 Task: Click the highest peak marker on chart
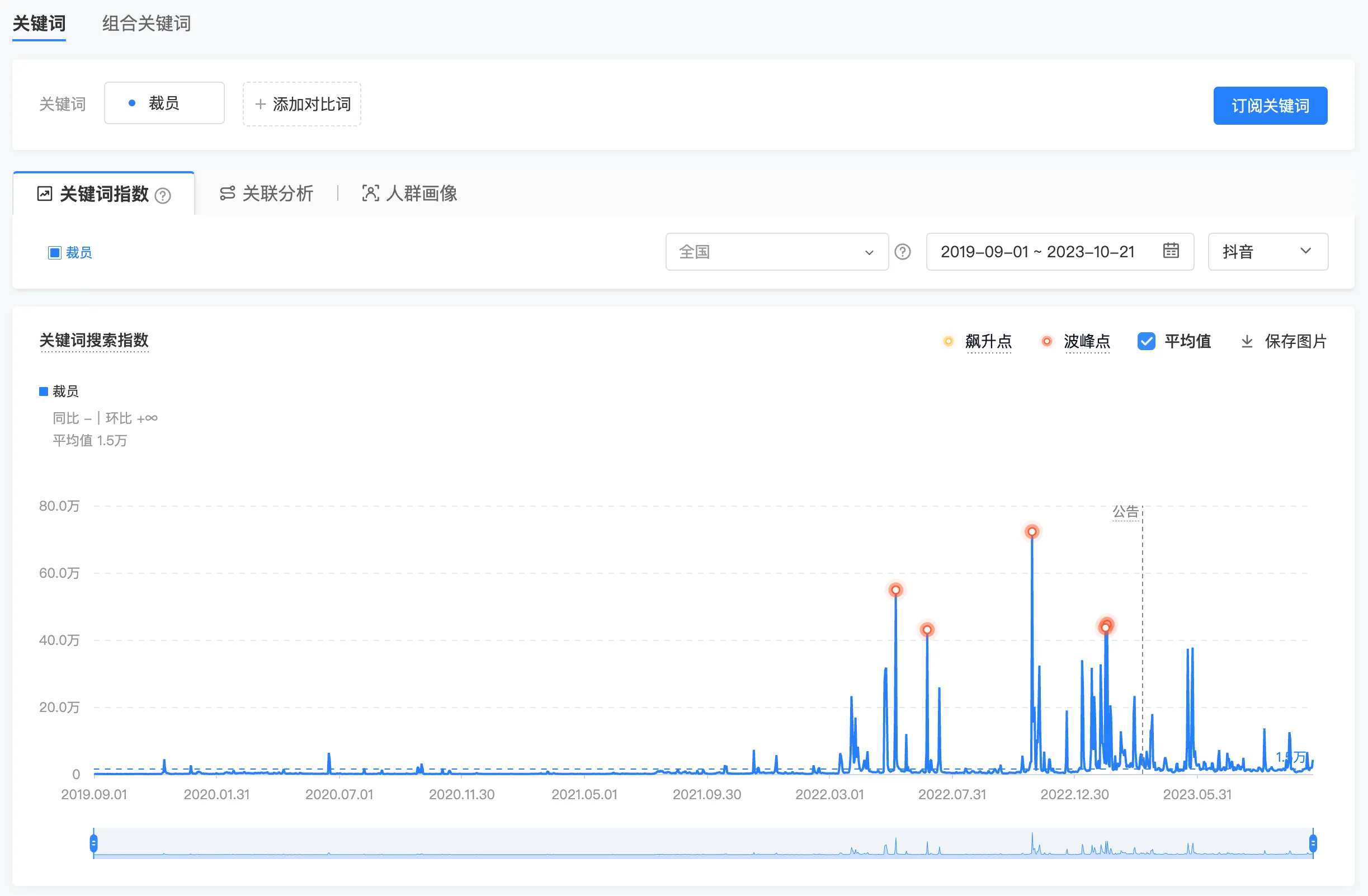coord(1032,532)
